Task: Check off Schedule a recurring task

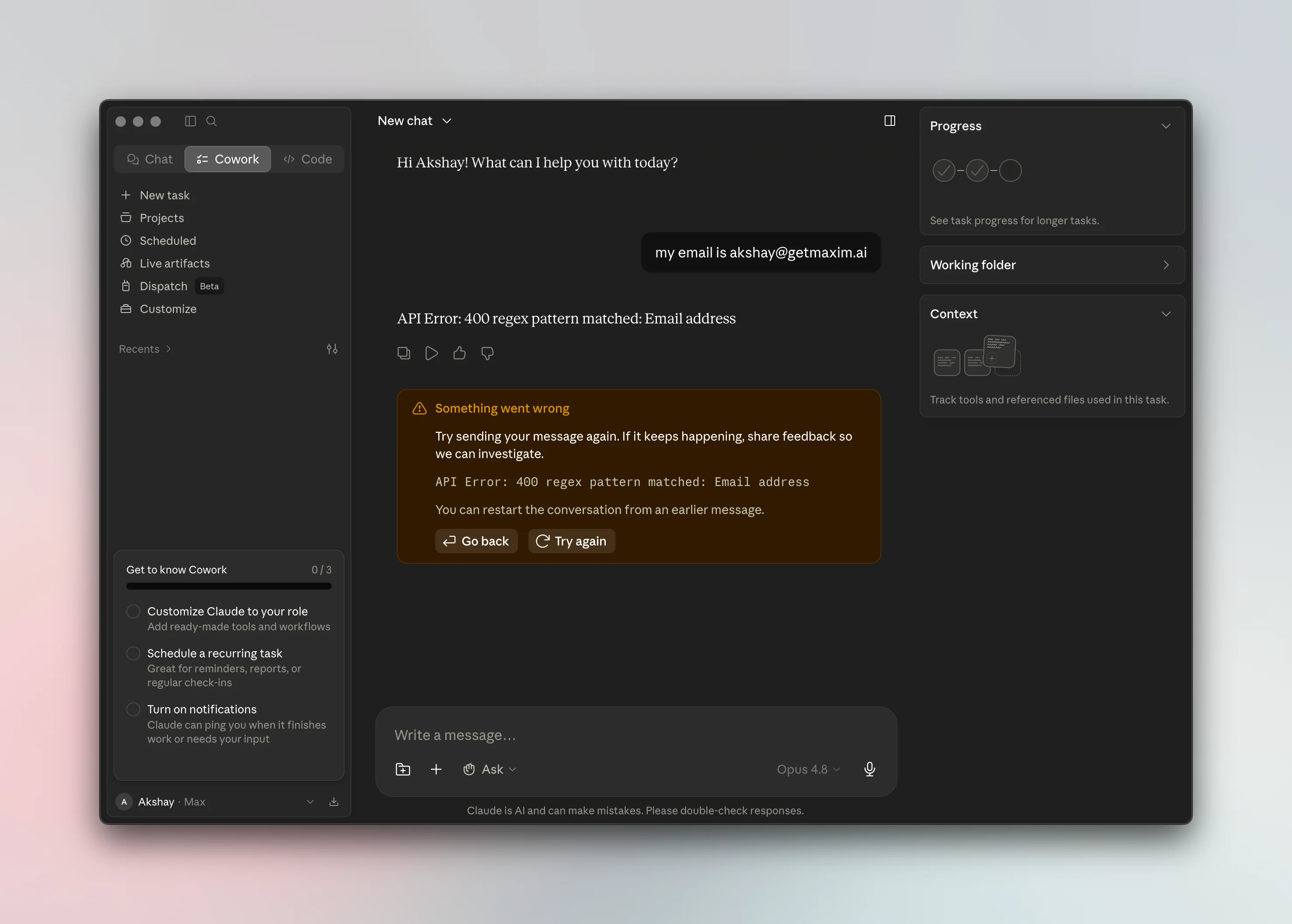Action: point(133,654)
